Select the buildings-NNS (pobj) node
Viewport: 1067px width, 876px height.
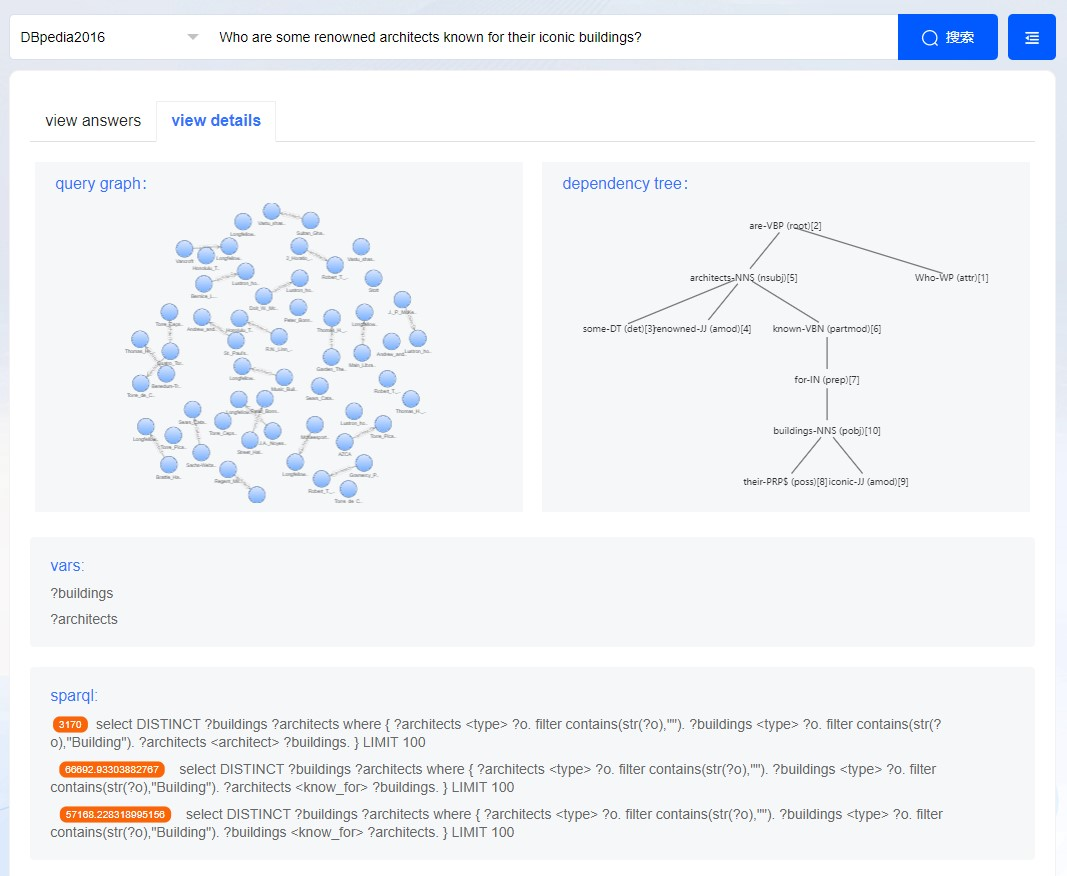coord(826,430)
